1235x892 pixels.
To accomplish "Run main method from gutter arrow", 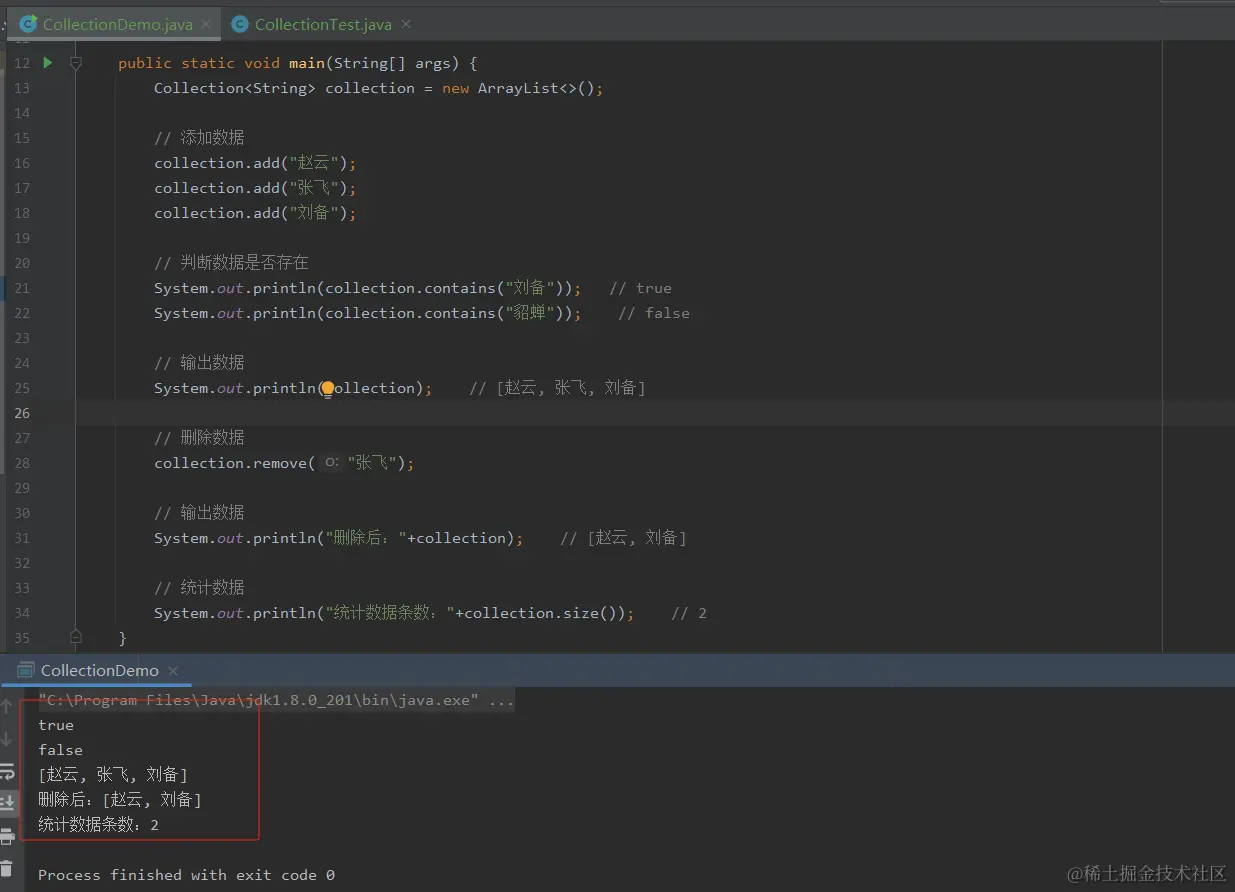I will (47, 63).
